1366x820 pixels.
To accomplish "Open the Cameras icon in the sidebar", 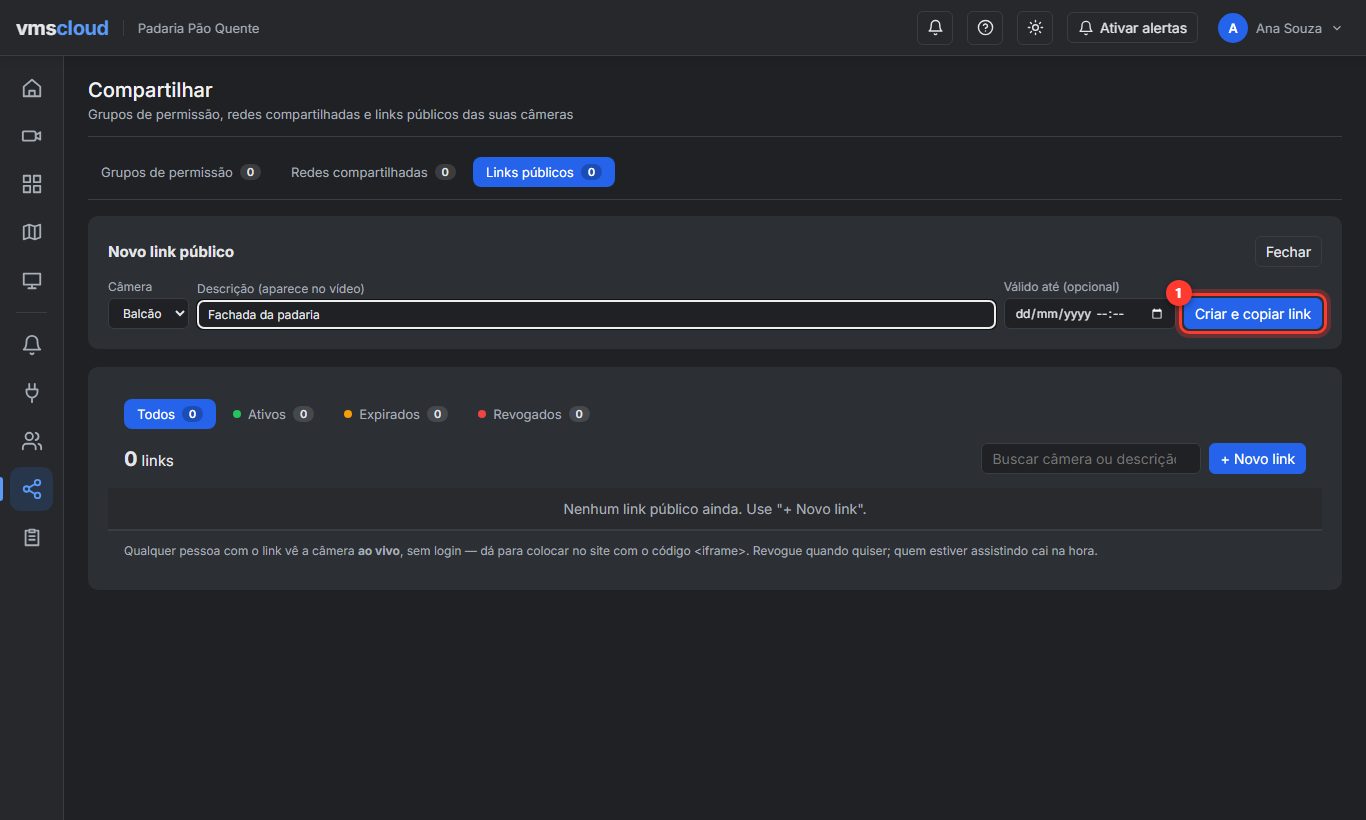I will (x=32, y=136).
